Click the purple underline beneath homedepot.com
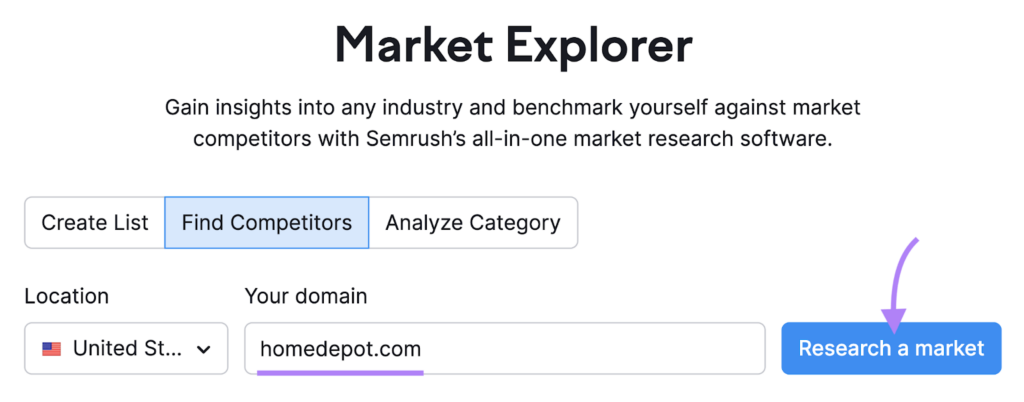 [340, 372]
